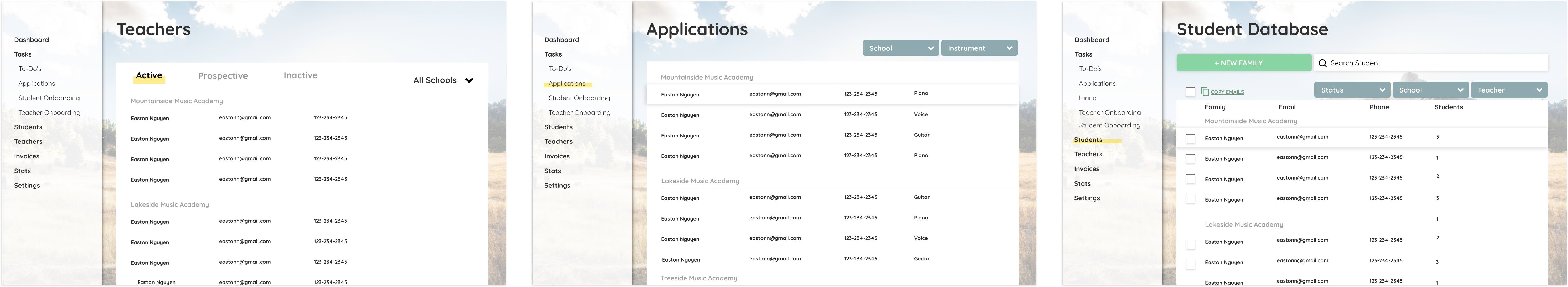Focus the Search Student field

pos(1431,63)
